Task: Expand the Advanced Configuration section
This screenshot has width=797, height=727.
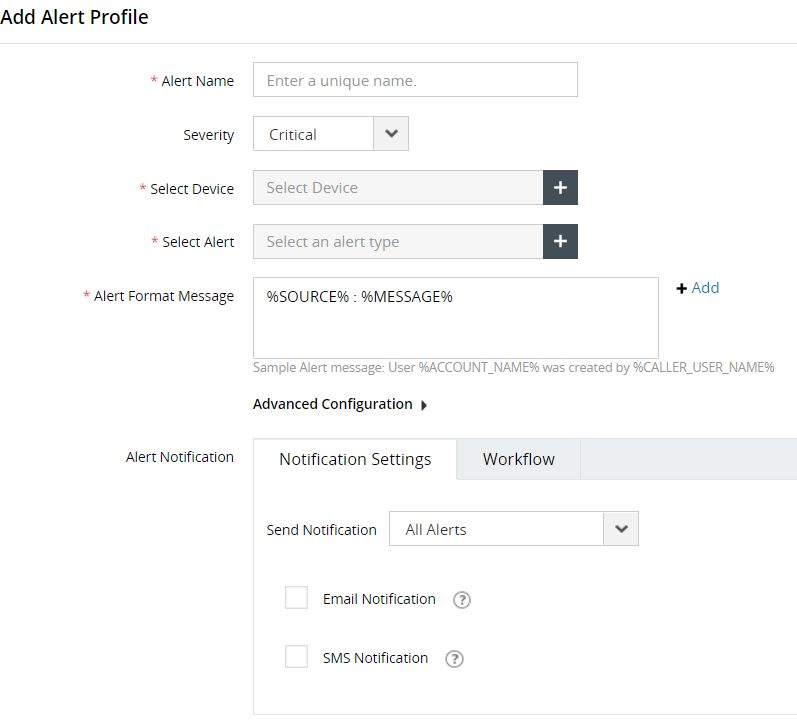Action: 333,404
